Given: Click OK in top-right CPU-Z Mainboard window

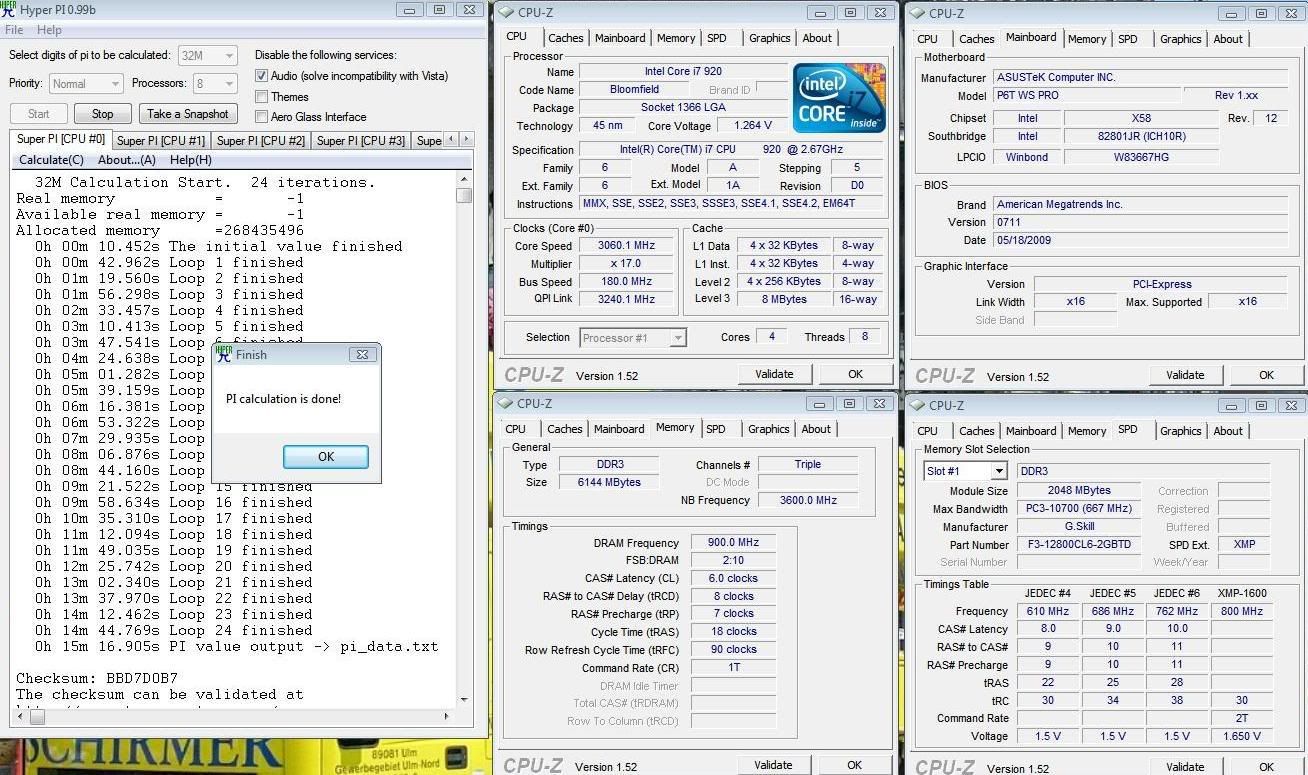Looking at the screenshot, I should (1266, 375).
